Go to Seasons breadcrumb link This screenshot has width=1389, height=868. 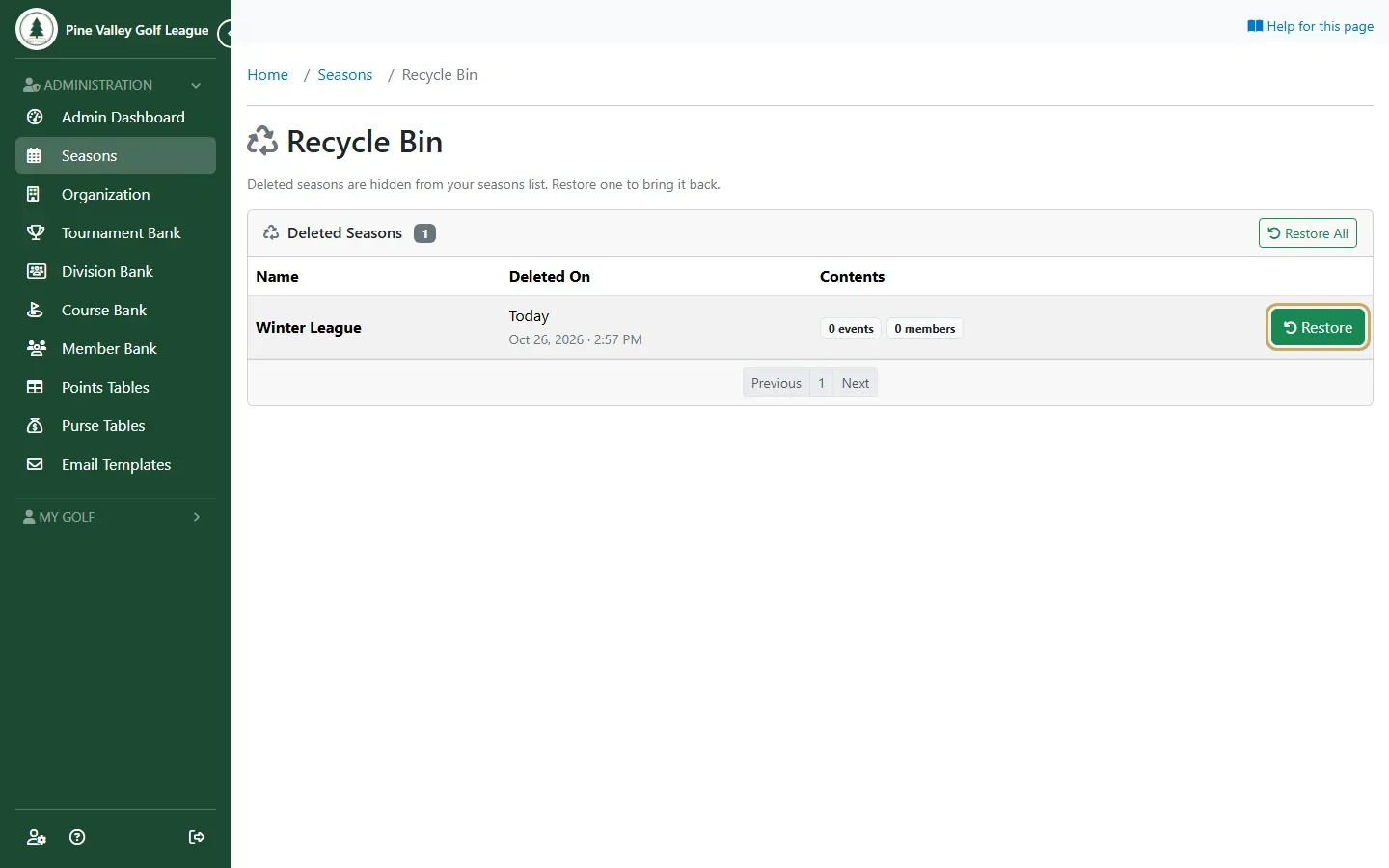point(344,75)
